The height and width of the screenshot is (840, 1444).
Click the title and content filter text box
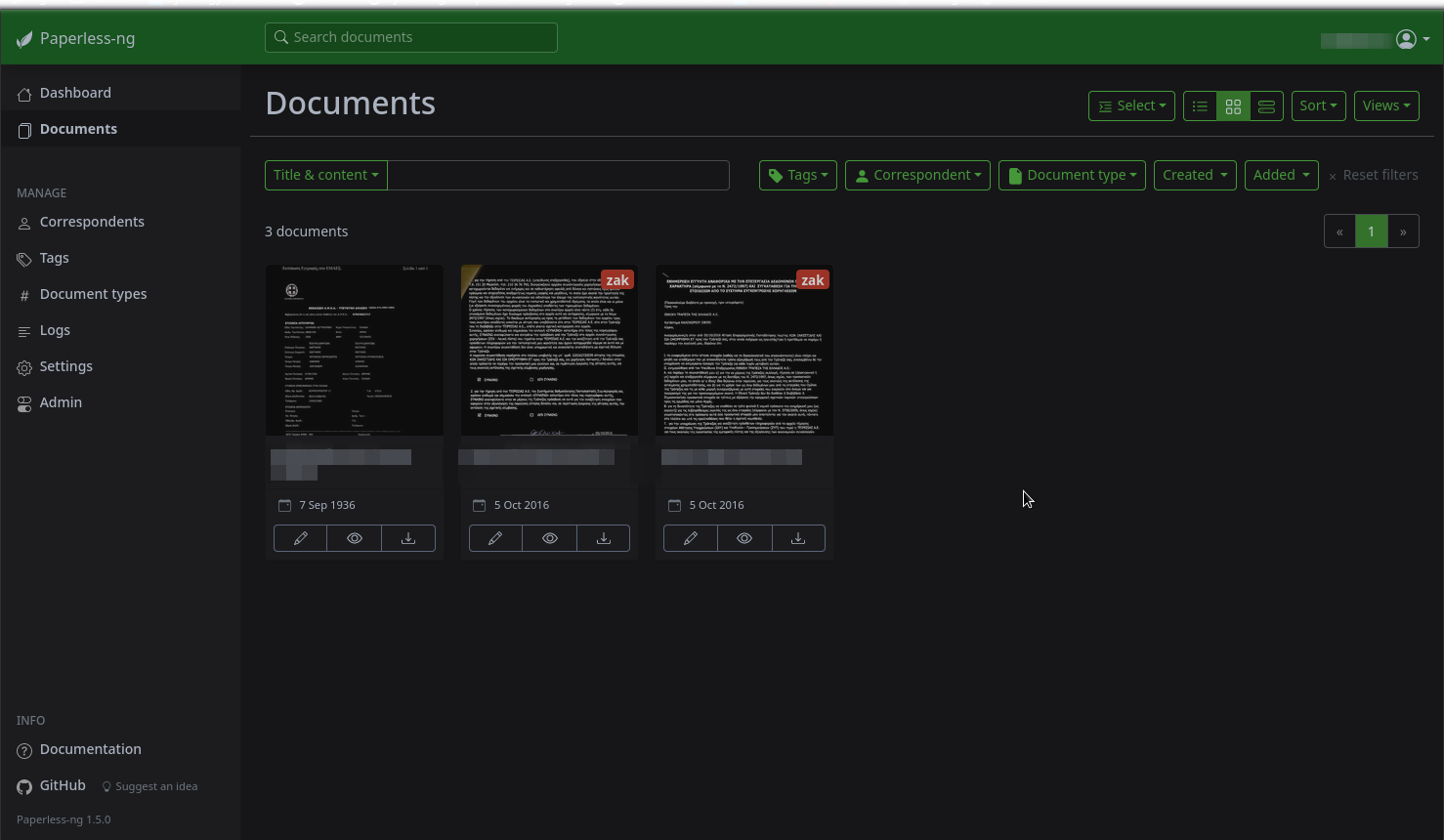[559, 175]
